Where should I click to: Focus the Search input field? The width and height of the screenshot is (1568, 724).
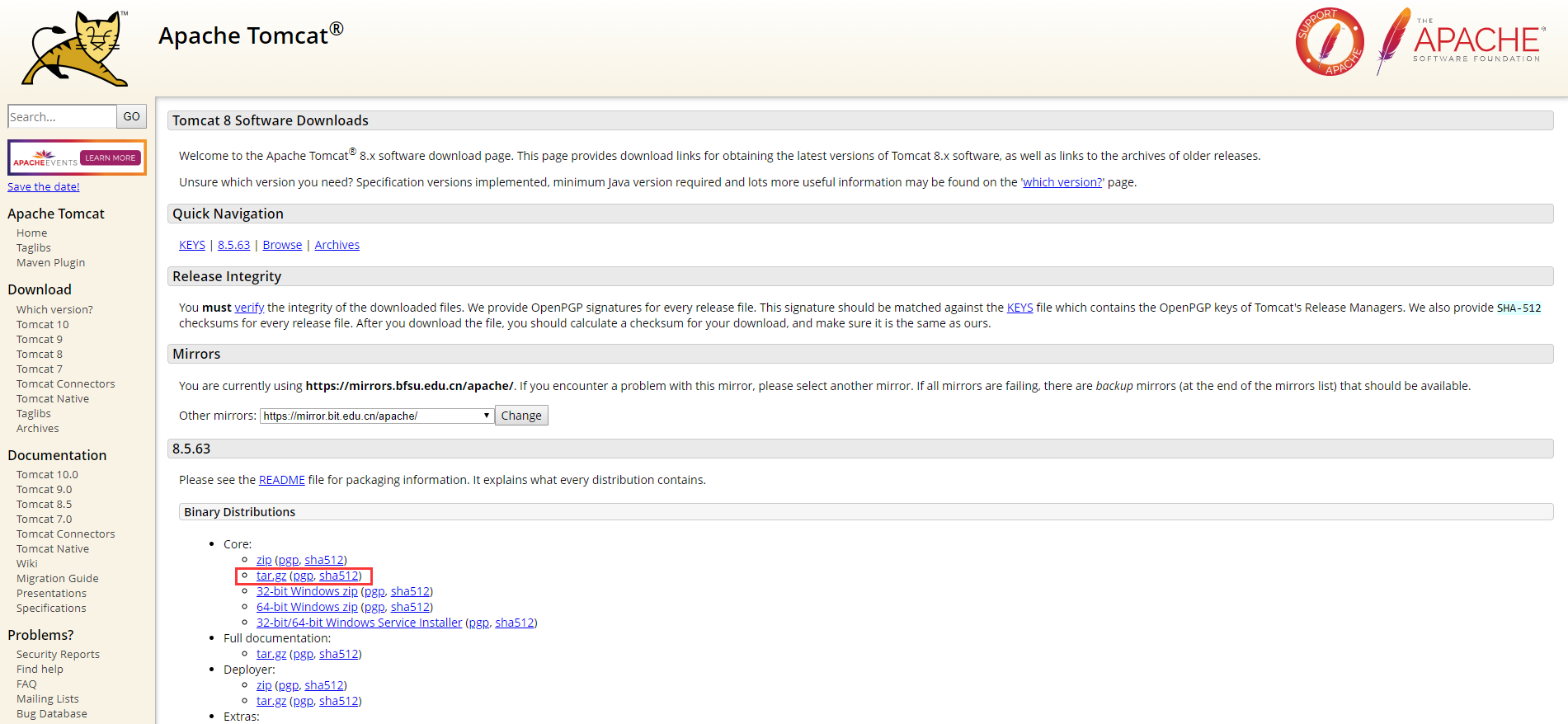pyautogui.click(x=62, y=116)
